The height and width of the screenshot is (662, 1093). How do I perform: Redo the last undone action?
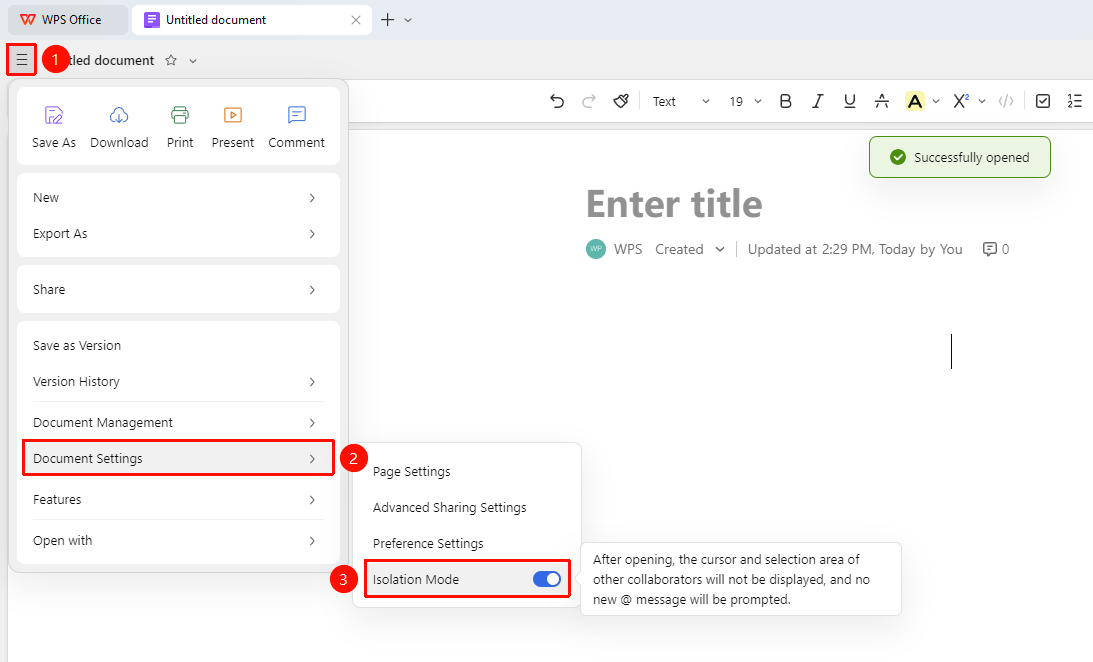(589, 102)
